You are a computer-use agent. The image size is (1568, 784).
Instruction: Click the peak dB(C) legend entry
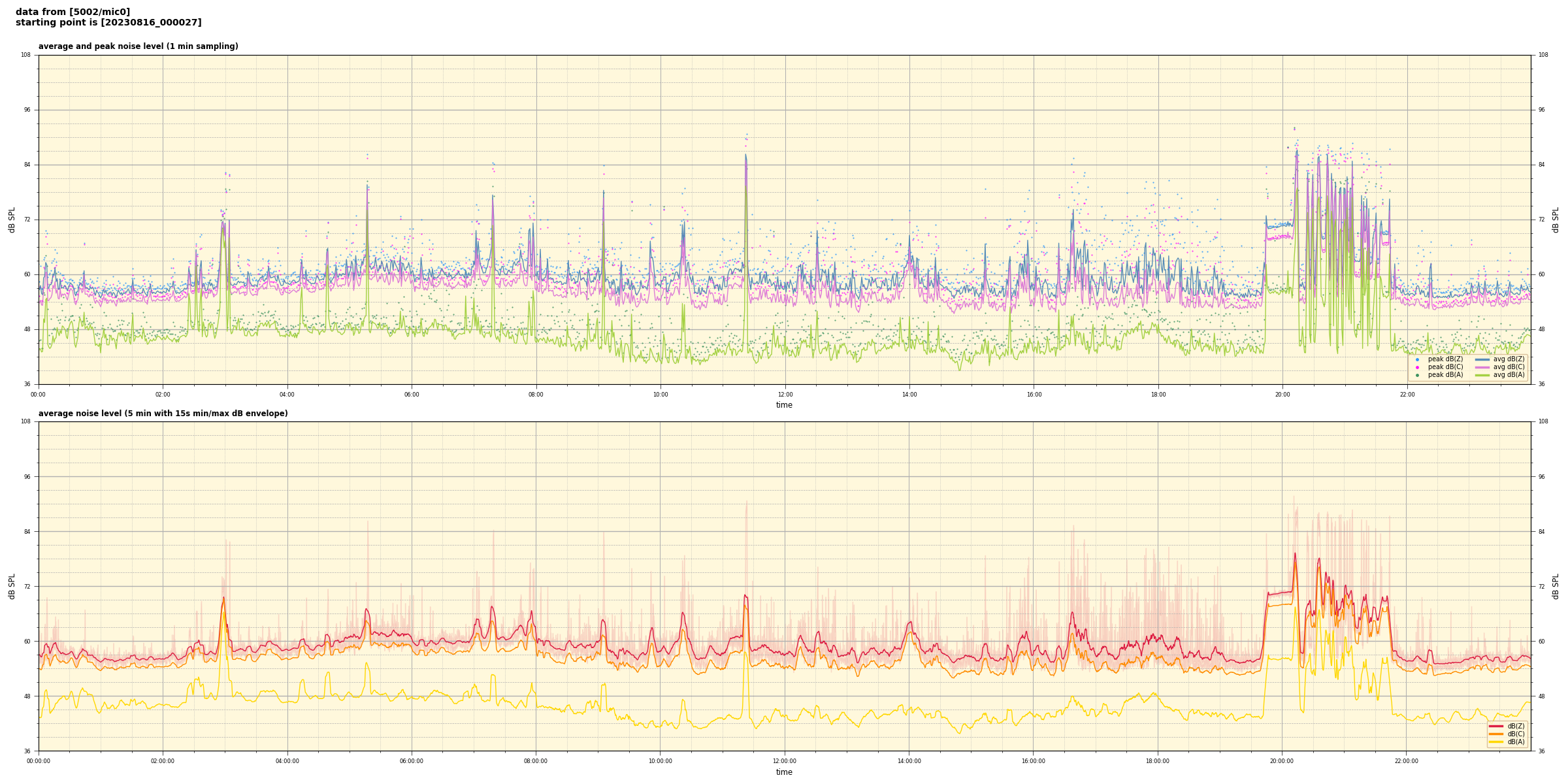(1445, 367)
